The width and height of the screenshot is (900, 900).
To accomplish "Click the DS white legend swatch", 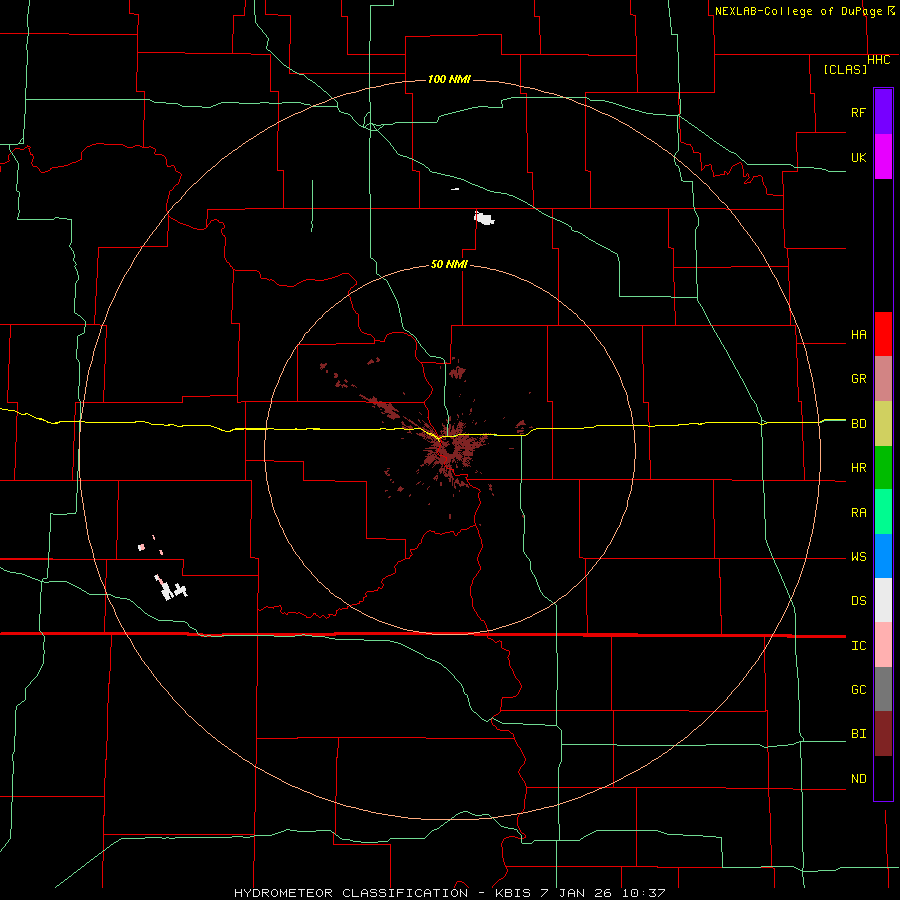I will pos(883,600).
